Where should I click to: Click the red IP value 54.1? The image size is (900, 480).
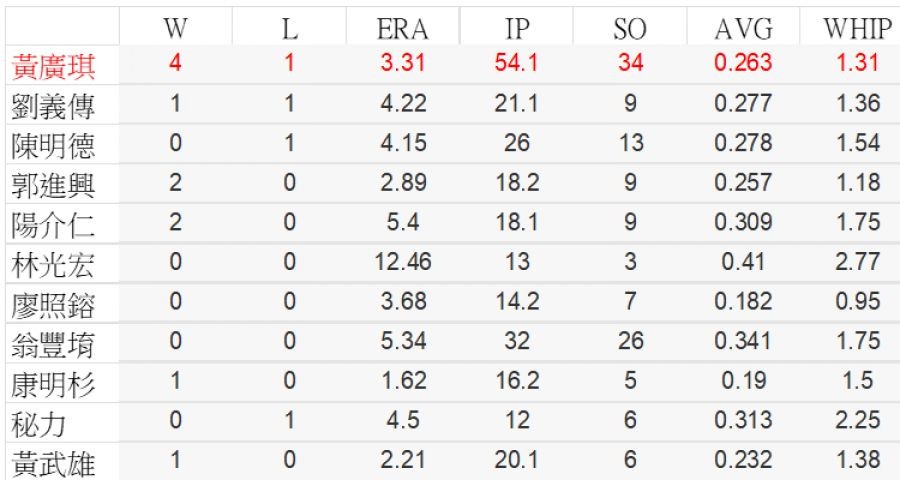point(517,63)
